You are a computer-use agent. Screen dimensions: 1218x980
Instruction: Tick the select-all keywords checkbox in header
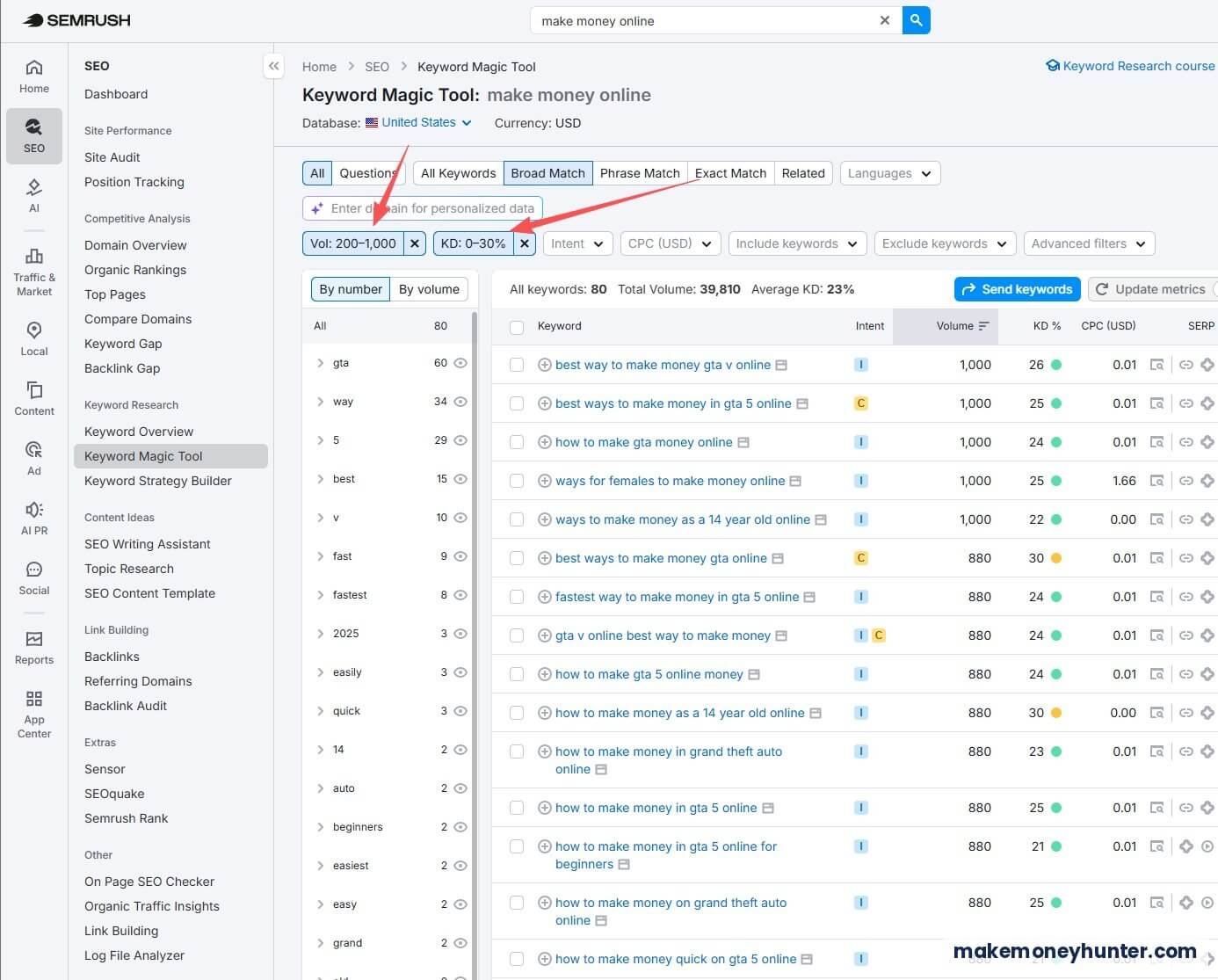point(517,327)
